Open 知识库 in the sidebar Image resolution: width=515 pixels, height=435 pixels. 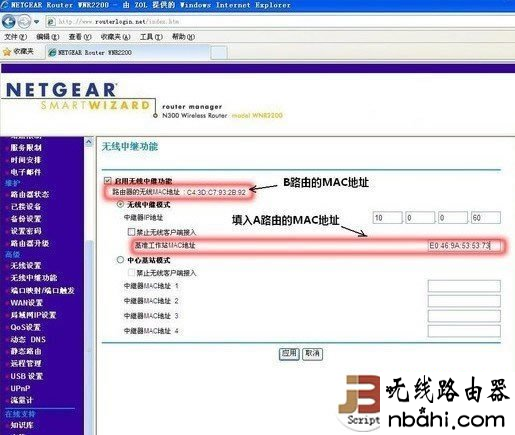click(x=22, y=425)
